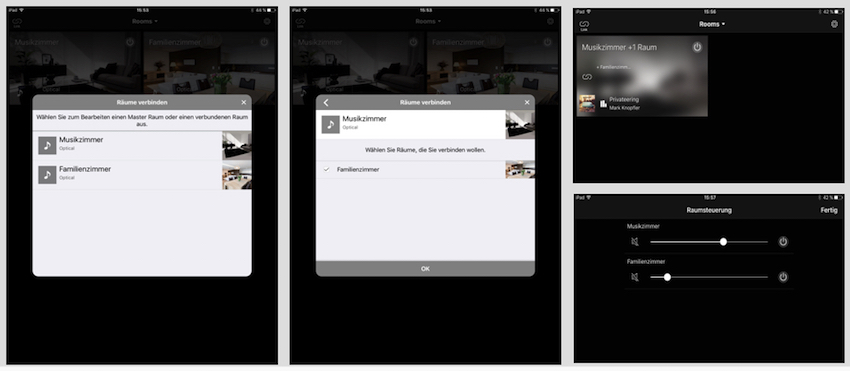
Task: Mute Familienzimmer in Raumsteuerung
Action: coord(635,277)
